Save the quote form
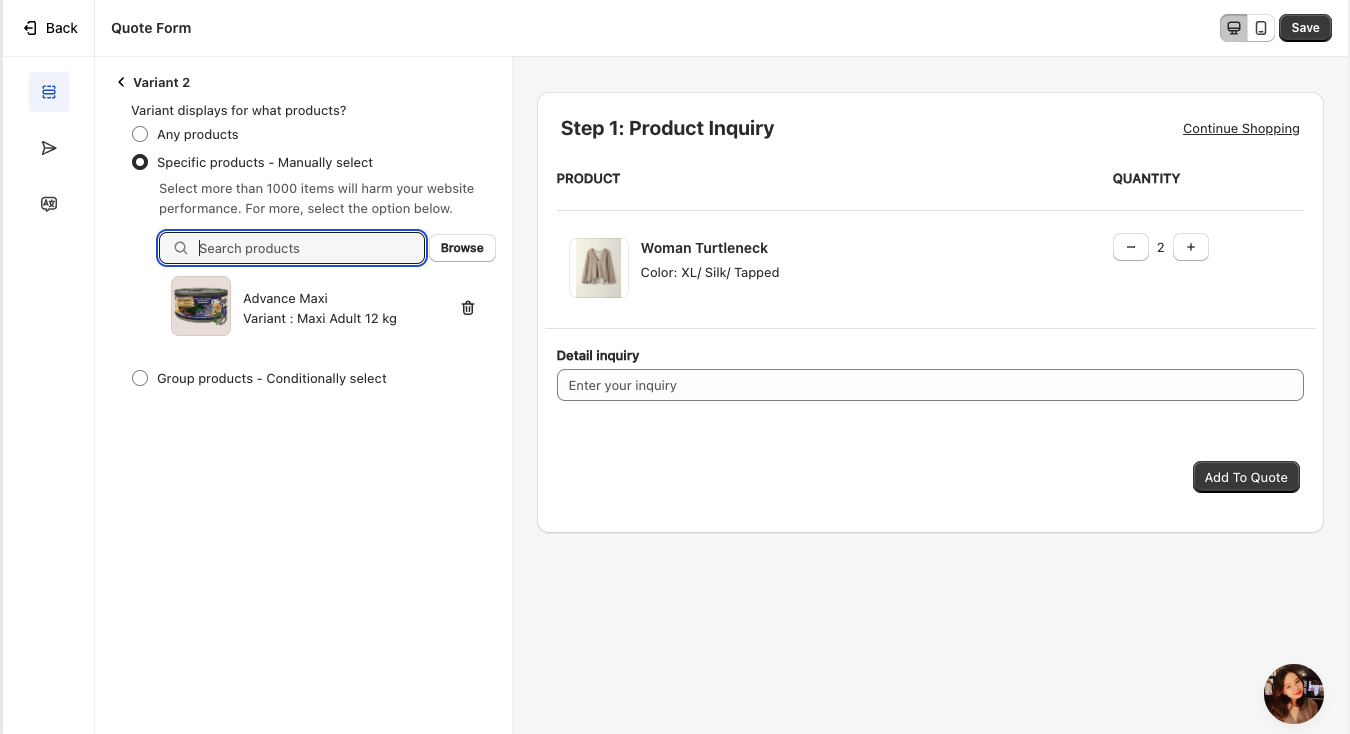 1304,28
